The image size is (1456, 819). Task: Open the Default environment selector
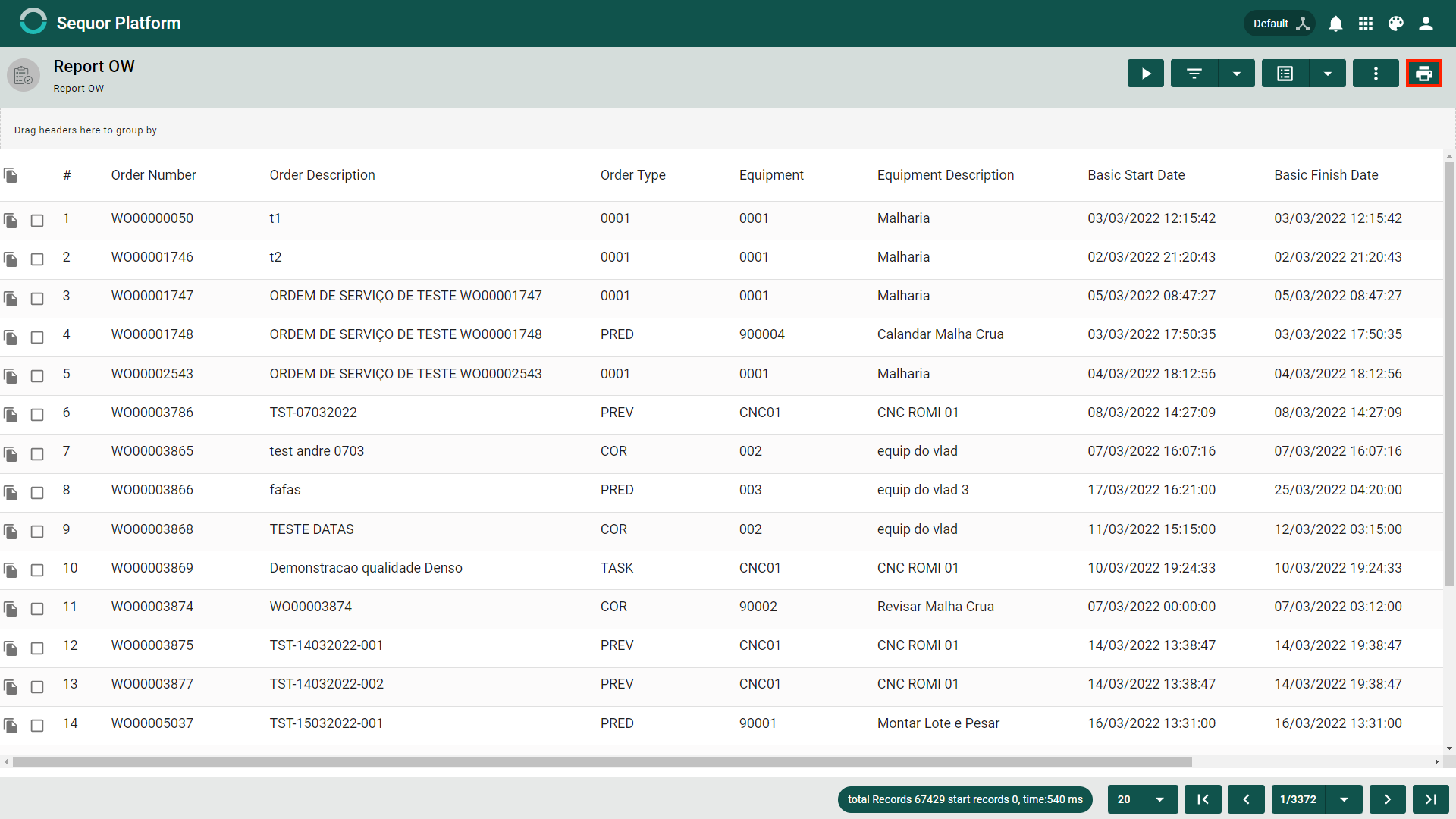click(1280, 24)
